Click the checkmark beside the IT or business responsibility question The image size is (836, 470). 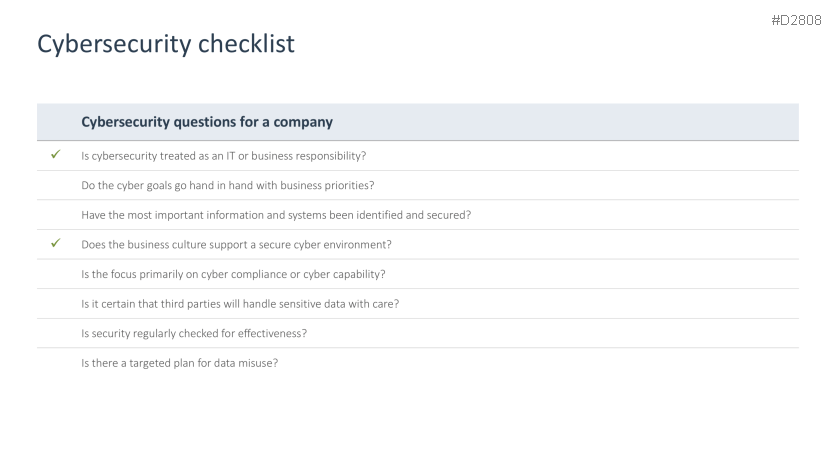click(56, 155)
